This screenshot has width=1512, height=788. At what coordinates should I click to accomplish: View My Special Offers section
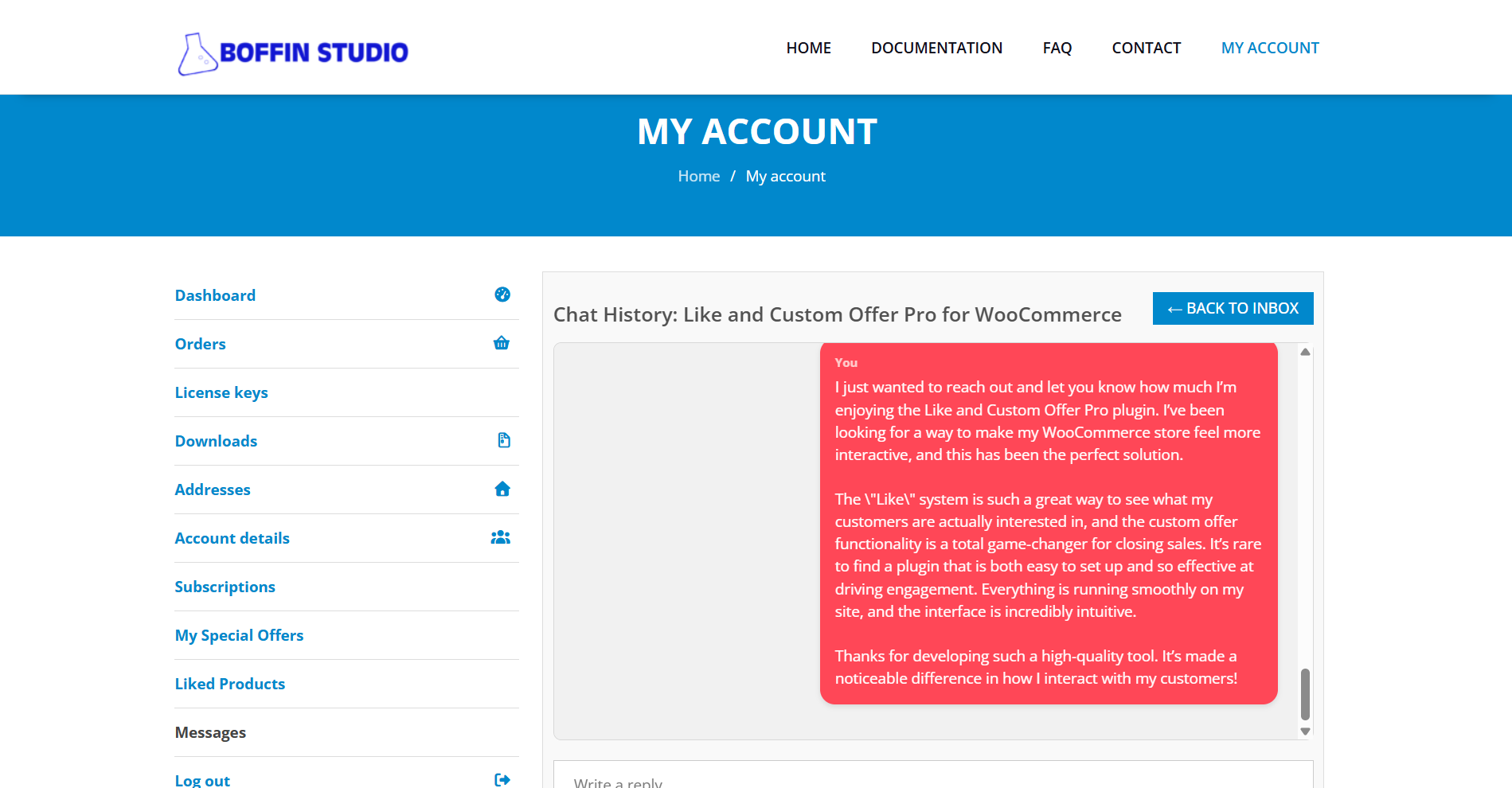(x=239, y=635)
